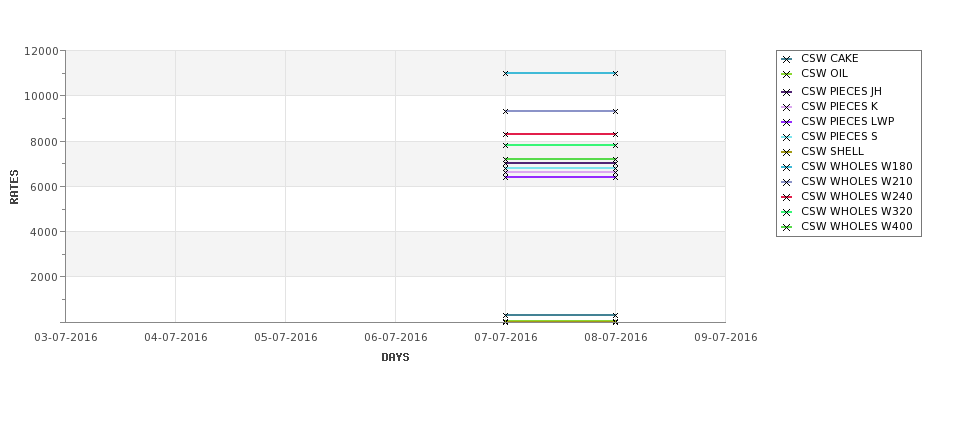Click the 07-07-2016 x-axis date label
This screenshot has width=975, height=429.
(505, 338)
